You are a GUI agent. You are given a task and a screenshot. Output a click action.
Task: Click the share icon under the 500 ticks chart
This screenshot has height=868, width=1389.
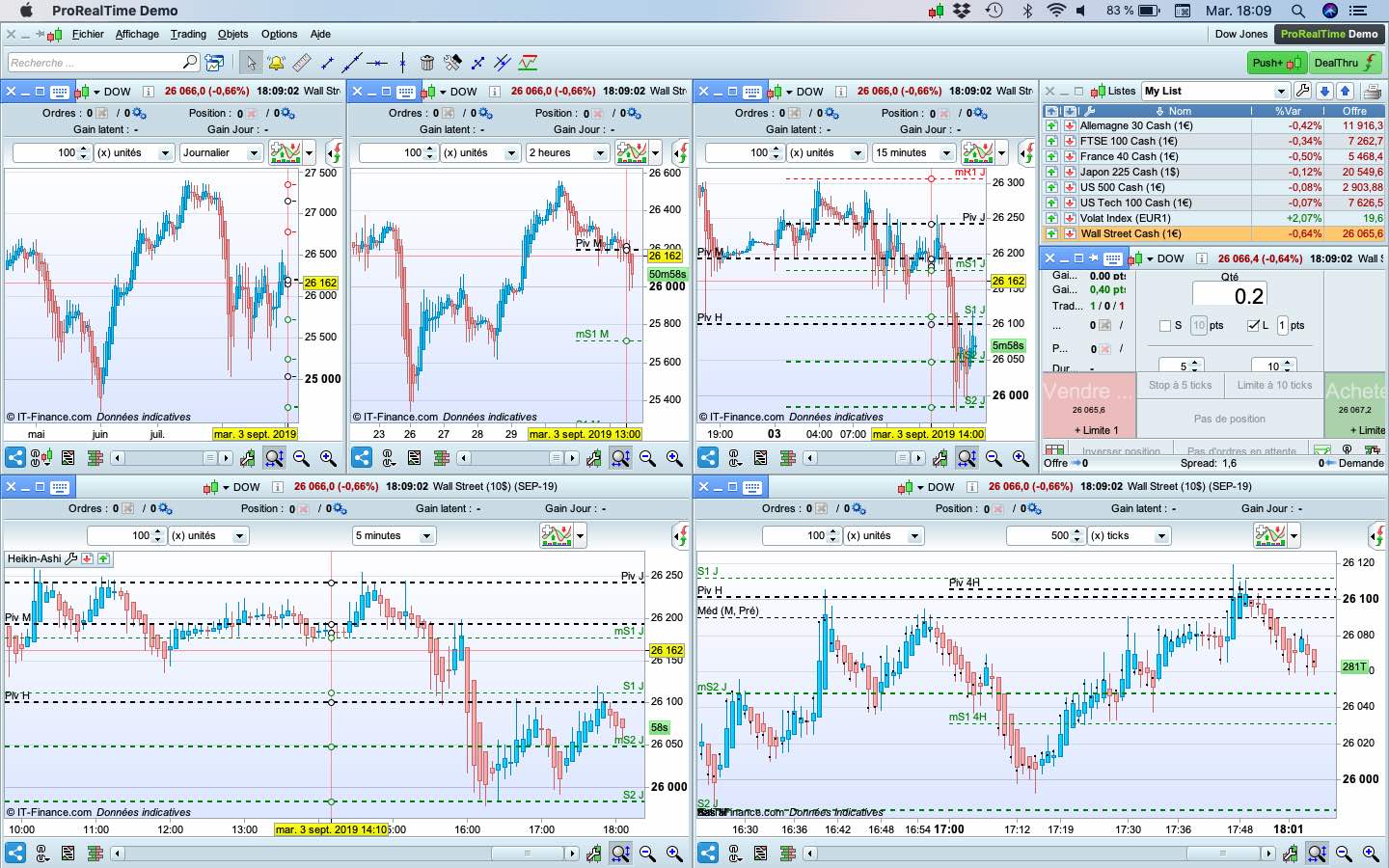tap(707, 853)
